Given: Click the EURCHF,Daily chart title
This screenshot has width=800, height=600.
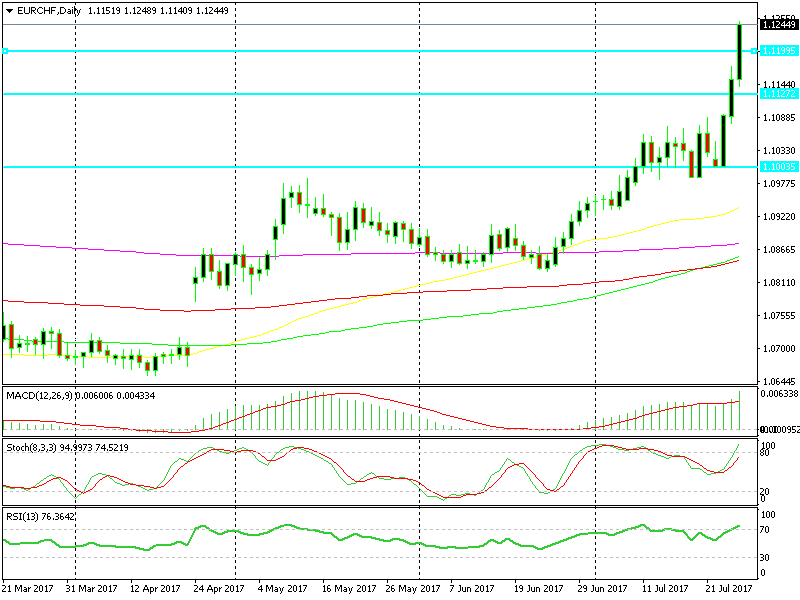Looking at the screenshot, I should click(x=48, y=11).
